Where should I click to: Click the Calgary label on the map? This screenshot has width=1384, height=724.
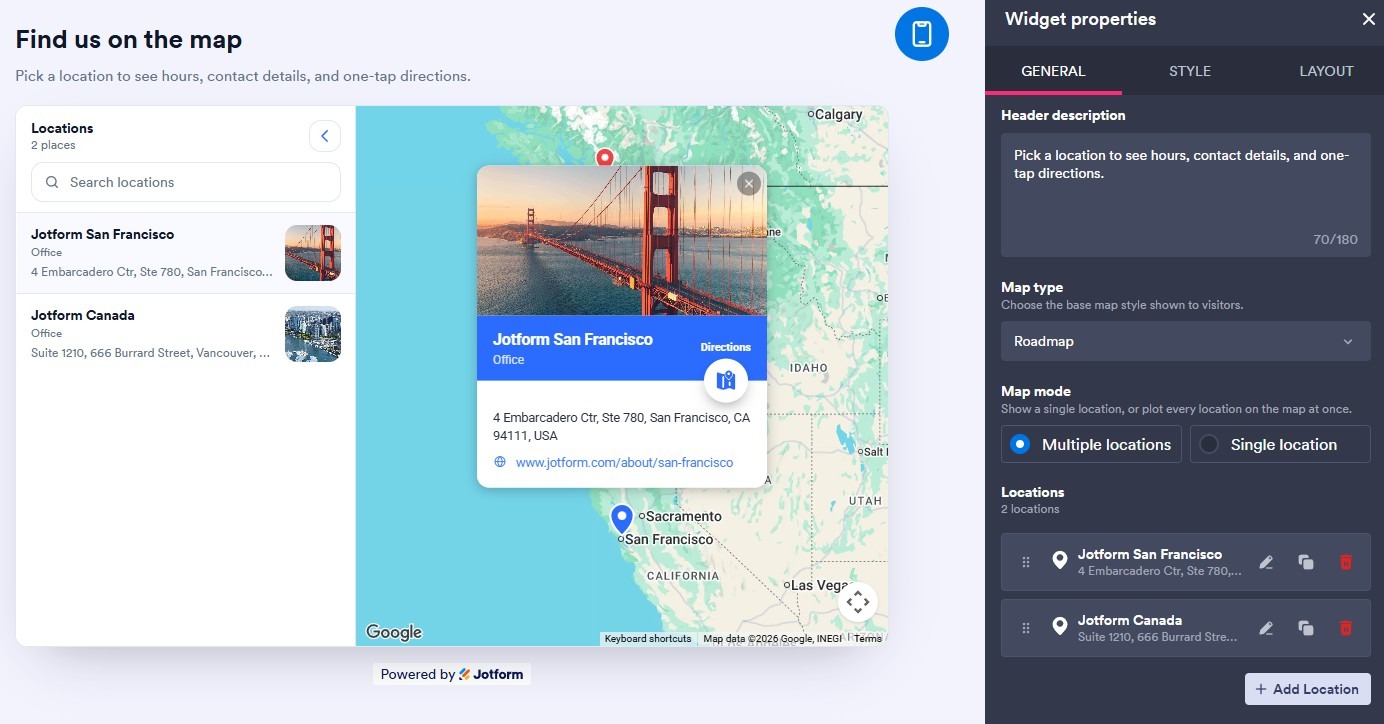point(838,114)
